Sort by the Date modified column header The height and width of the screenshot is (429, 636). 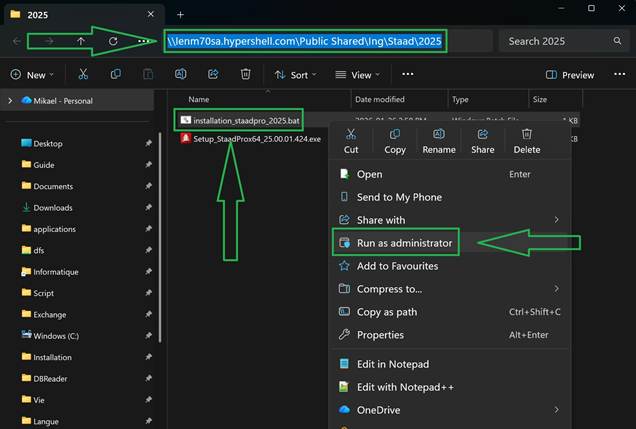coord(380,99)
